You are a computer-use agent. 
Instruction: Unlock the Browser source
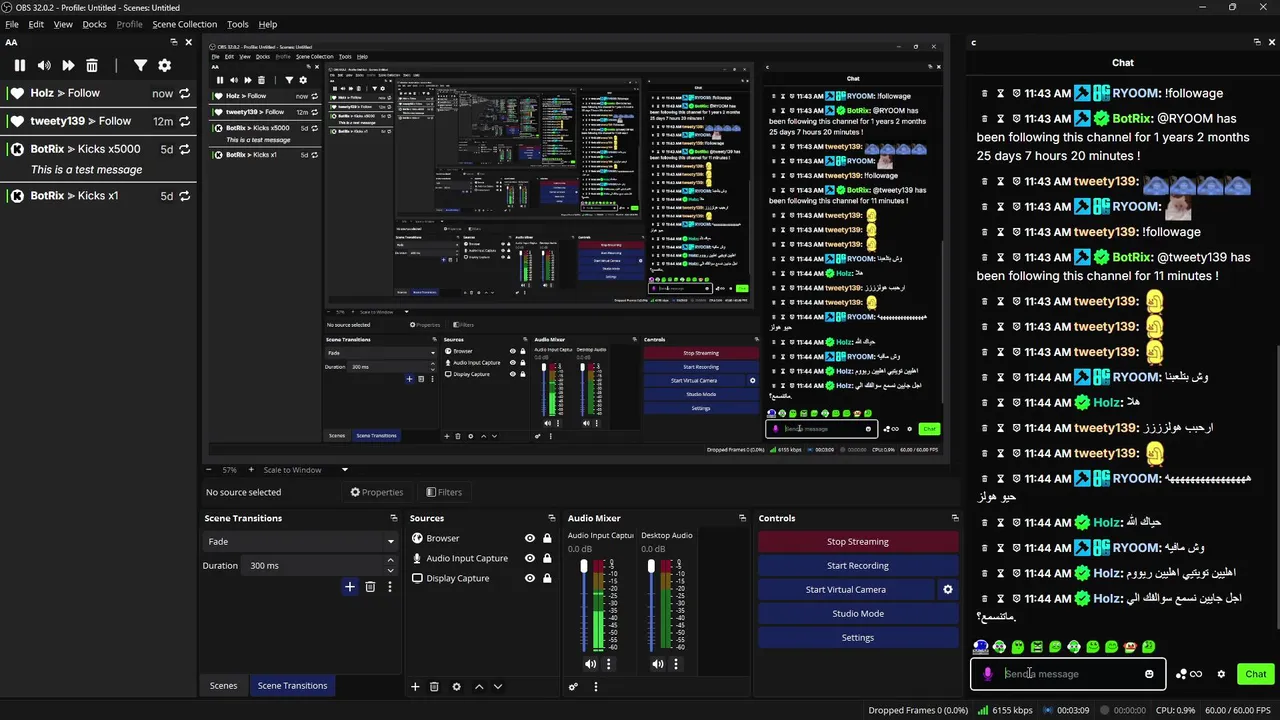547,538
